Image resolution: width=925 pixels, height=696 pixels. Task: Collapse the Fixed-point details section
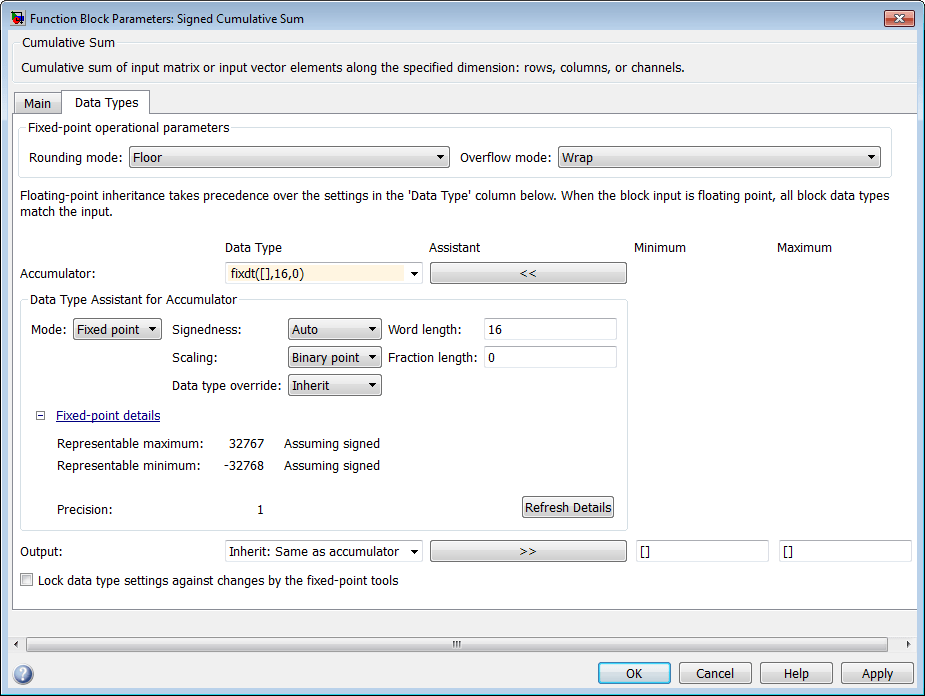(42, 416)
